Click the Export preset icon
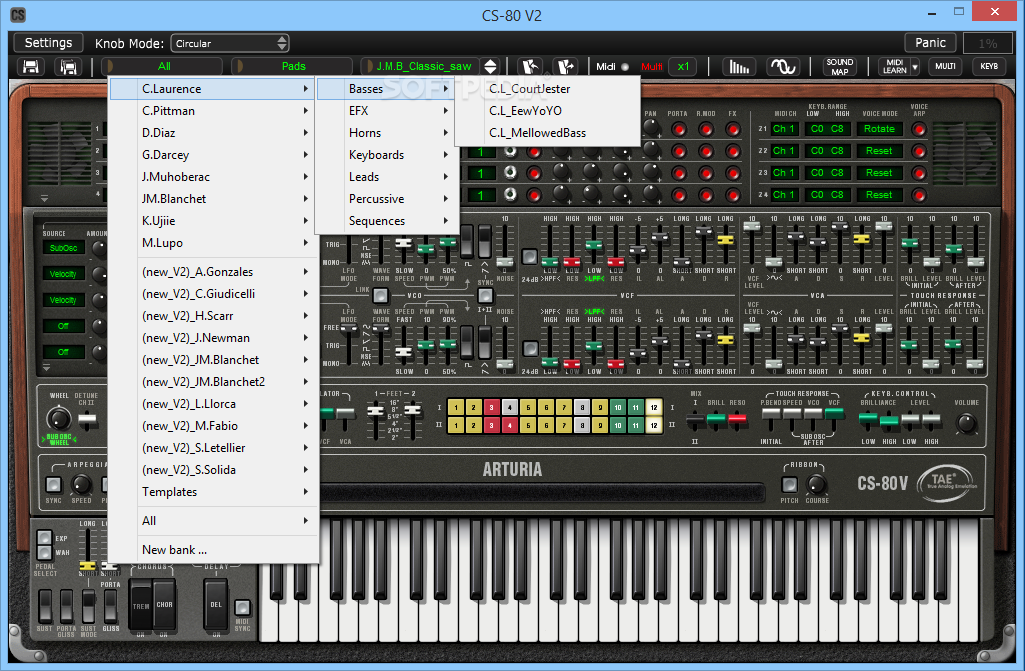This screenshot has width=1025, height=671. 565,67
